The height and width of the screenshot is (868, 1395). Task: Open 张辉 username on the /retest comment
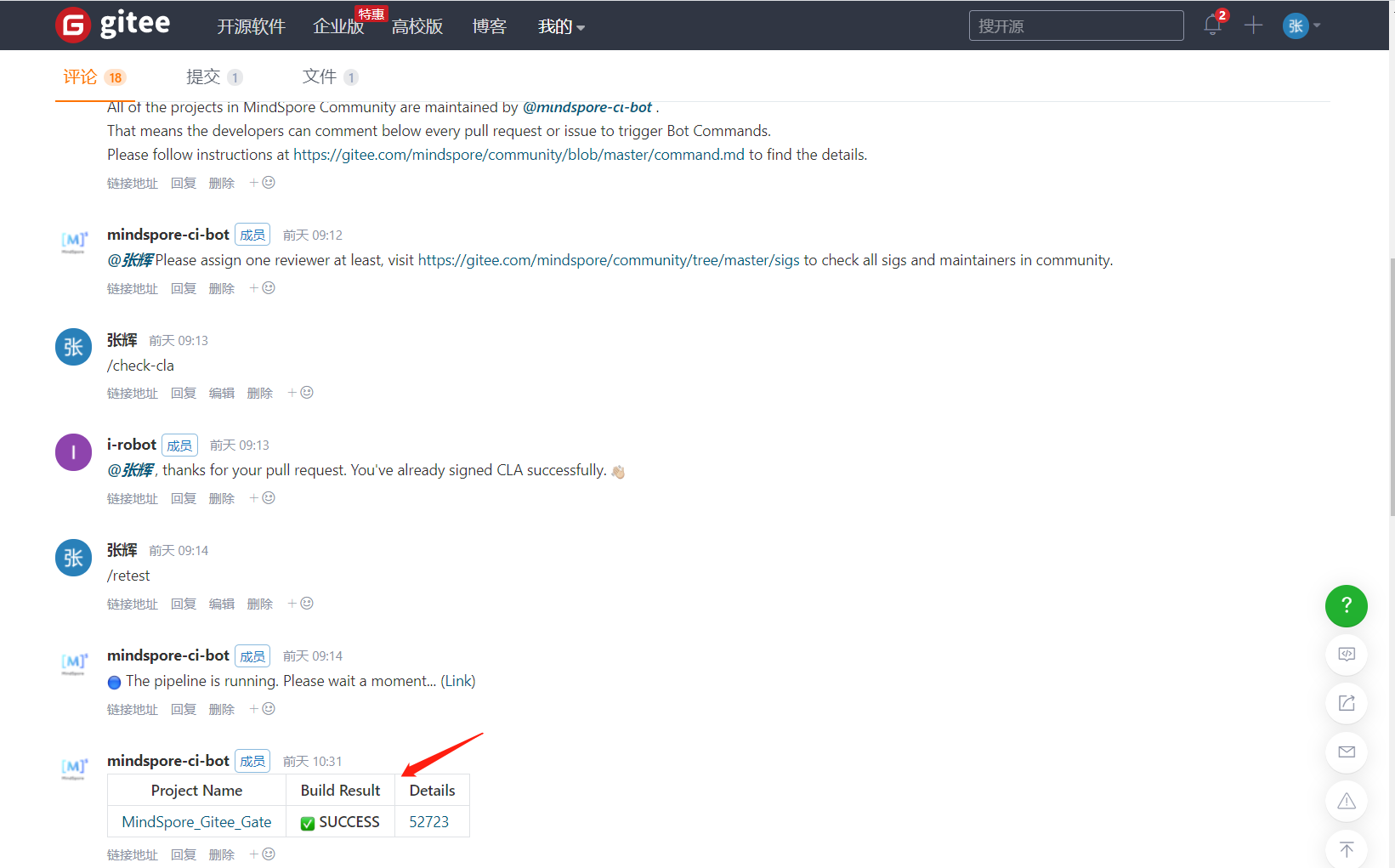[x=122, y=550]
